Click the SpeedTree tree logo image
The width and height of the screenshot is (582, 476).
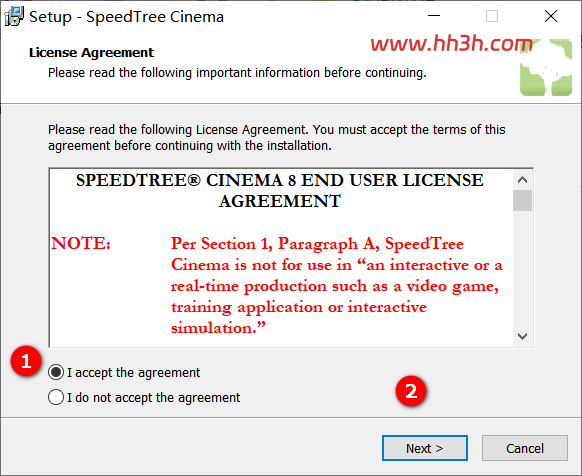tap(546, 67)
